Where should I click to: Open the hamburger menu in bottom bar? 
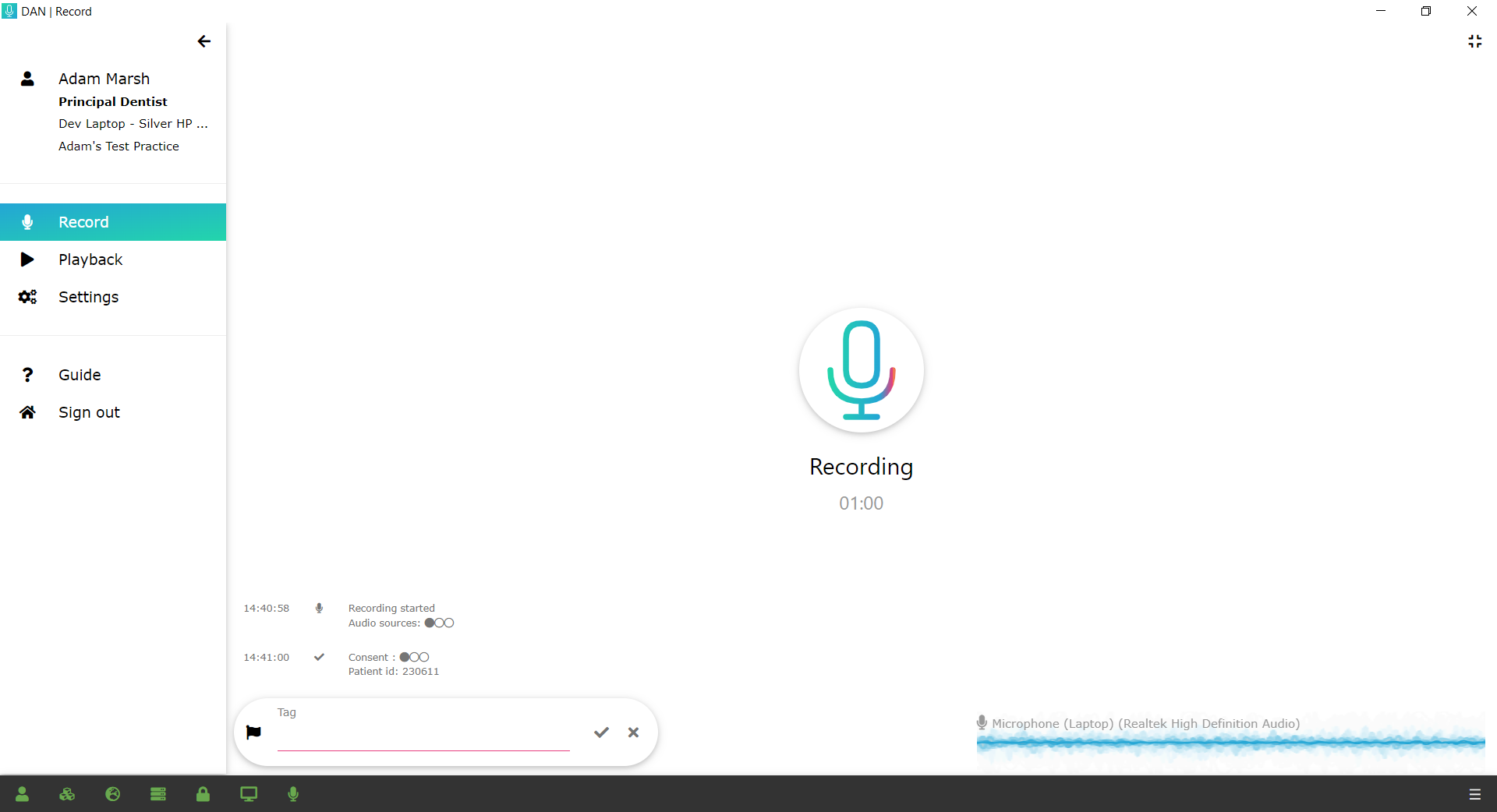tap(1474, 794)
